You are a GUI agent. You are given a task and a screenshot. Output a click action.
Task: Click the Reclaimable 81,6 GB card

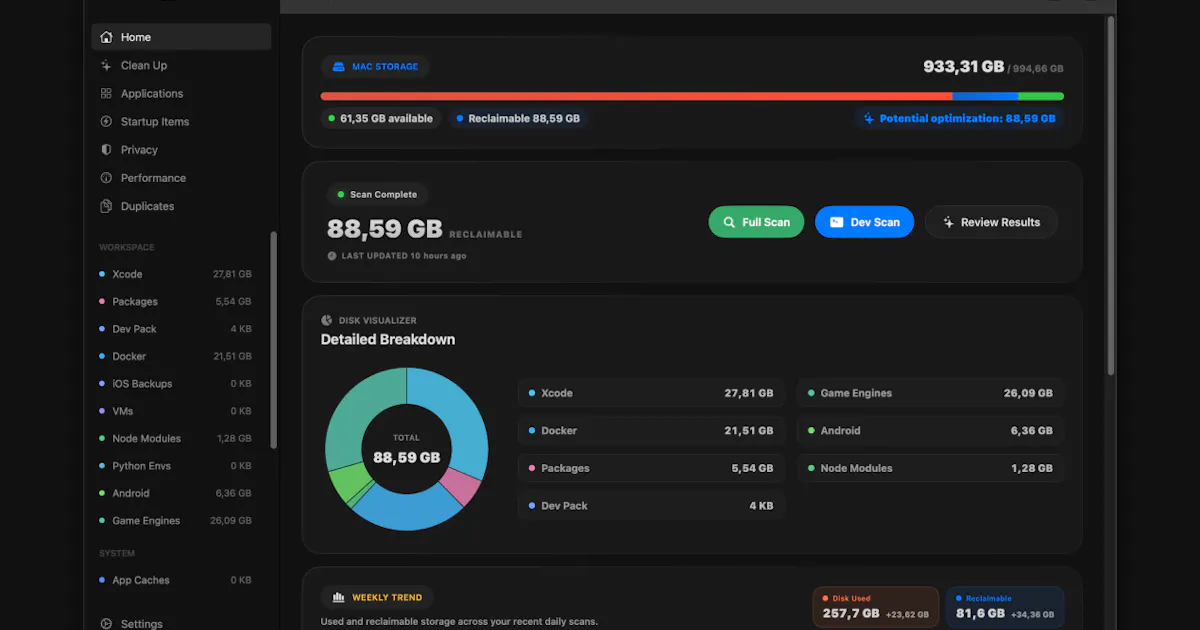point(1004,607)
